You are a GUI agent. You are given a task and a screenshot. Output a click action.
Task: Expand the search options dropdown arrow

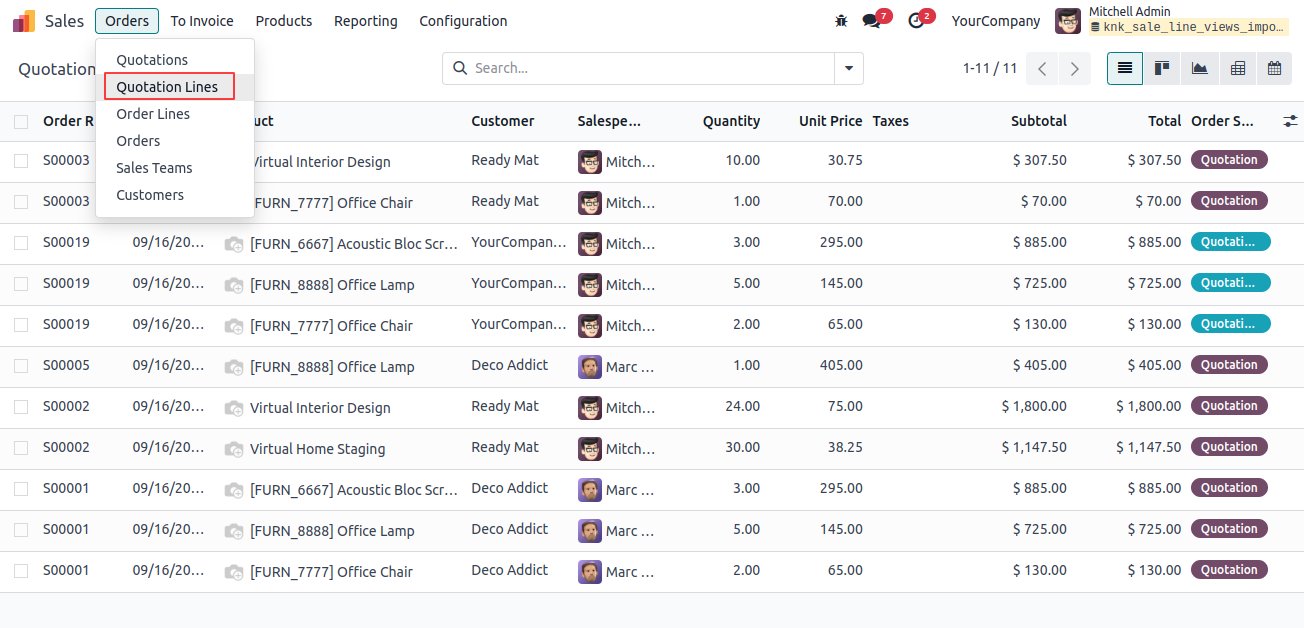pos(848,68)
